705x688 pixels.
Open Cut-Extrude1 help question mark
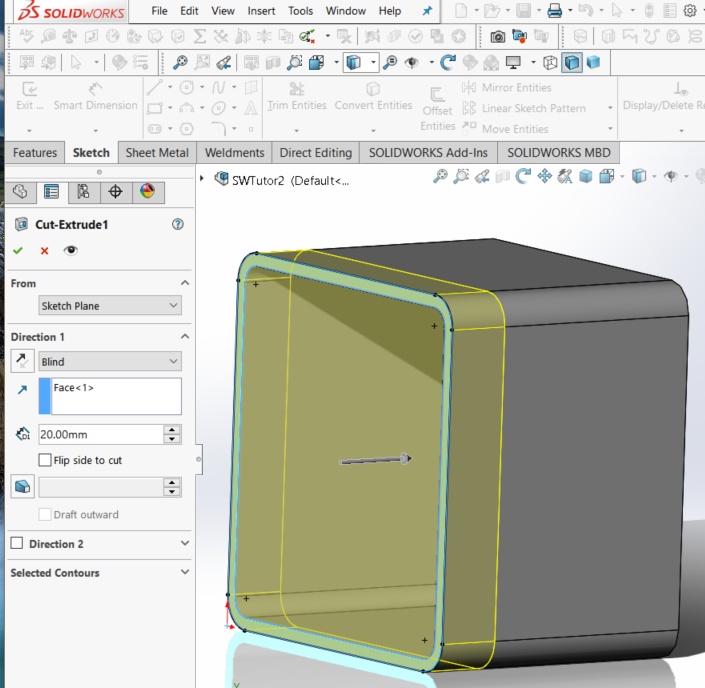pos(178,224)
